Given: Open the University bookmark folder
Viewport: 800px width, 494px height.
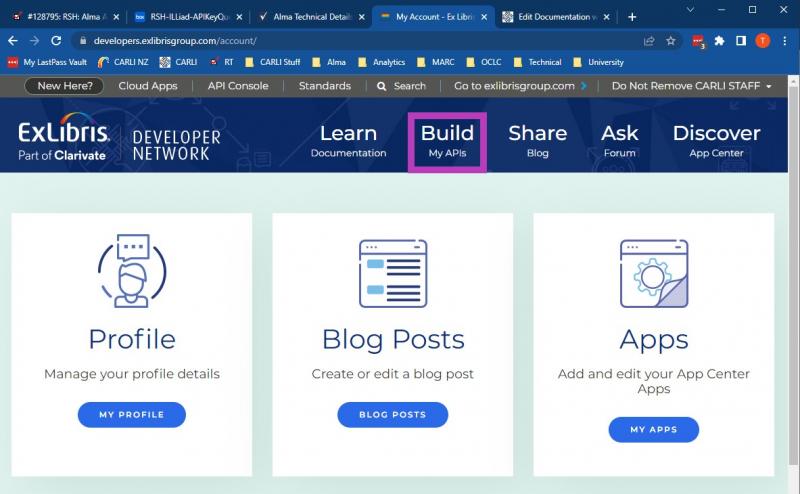Looking at the screenshot, I should click(x=598, y=62).
